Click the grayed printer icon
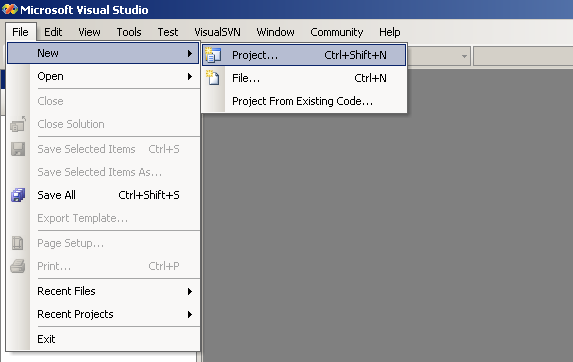 [18, 266]
